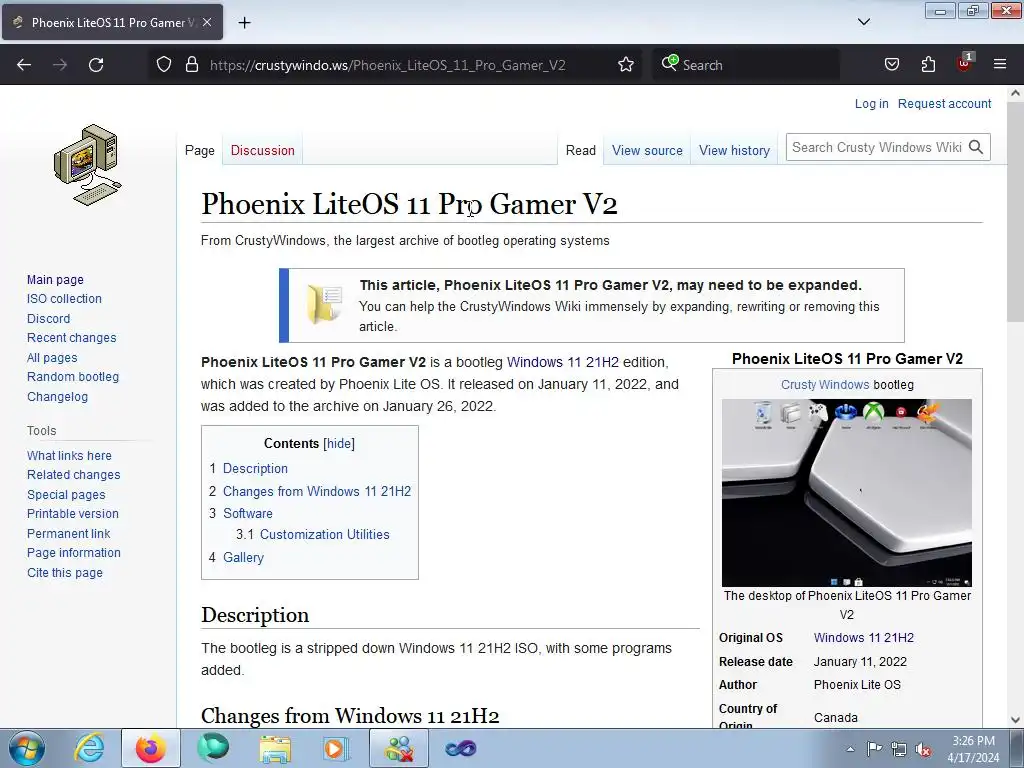1024x768 pixels.
Task: Open the Save to Pocket button
Action: [x=891, y=65]
